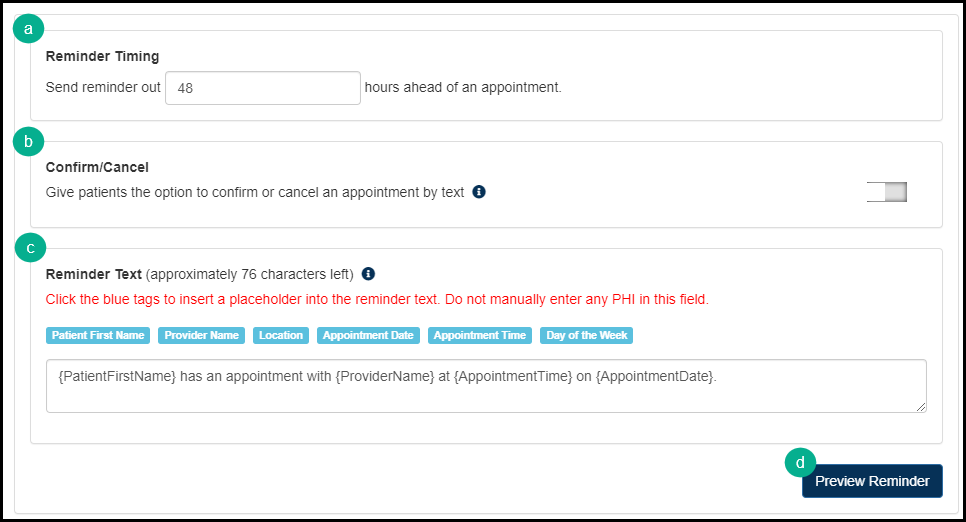Screen dimensions: 966x522
Task: Add the Appointment Time placeholder tag
Action: (480, 336)
